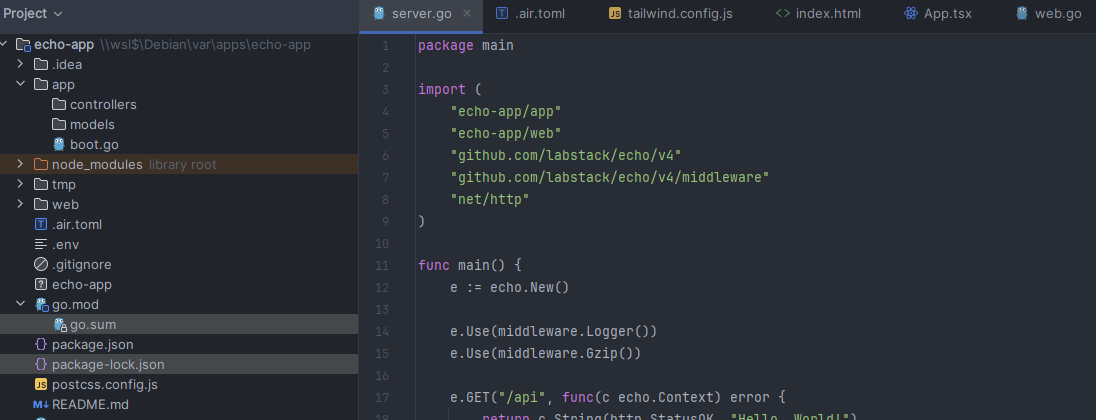
Task: Expand the .idea folder
Action: coord(21,65)
